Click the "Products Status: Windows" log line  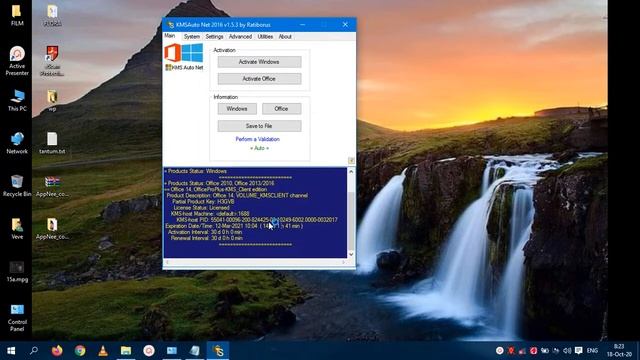[x=196, y=171]
